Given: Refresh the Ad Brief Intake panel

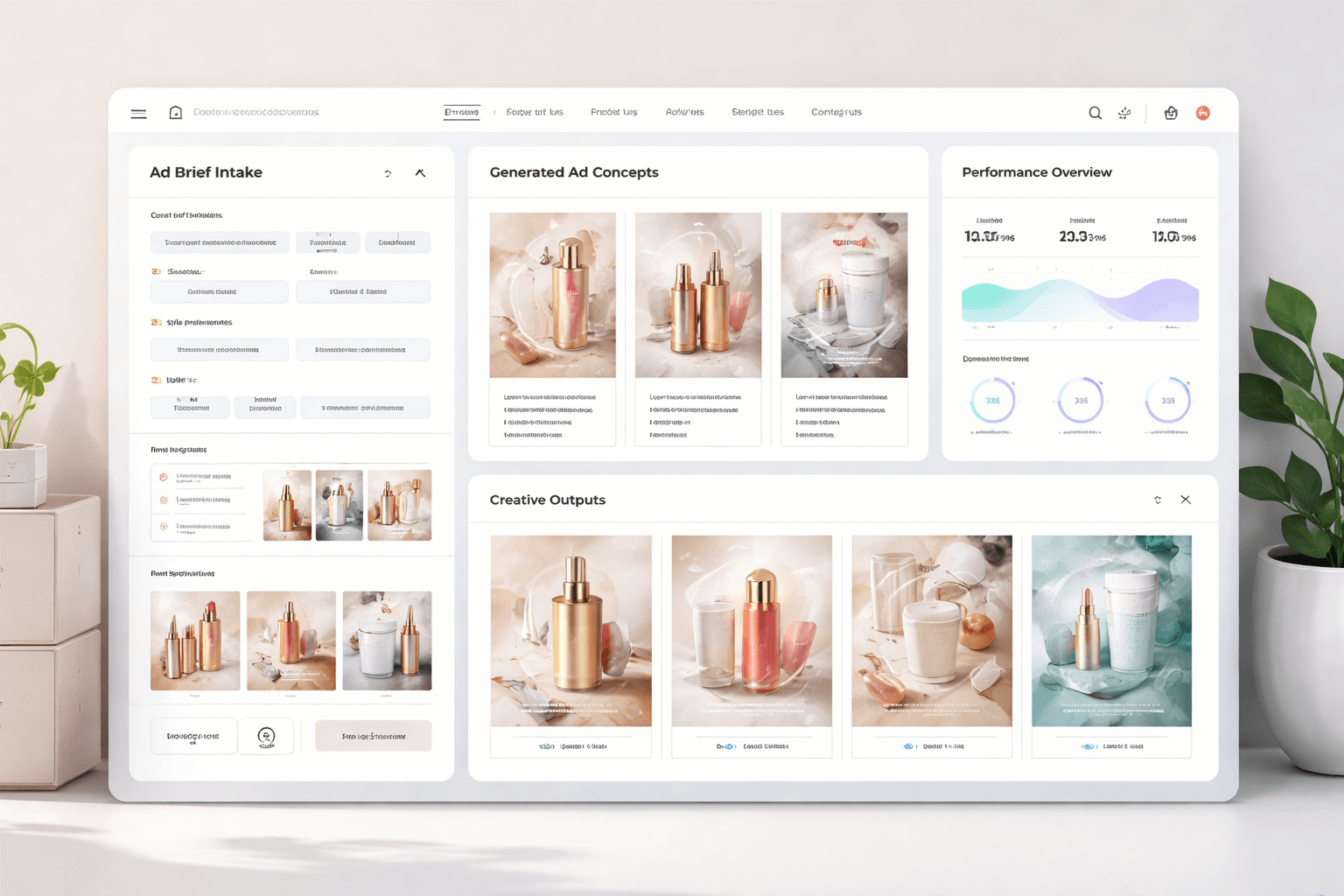Looking at the screenshot, I should (388, 173).
